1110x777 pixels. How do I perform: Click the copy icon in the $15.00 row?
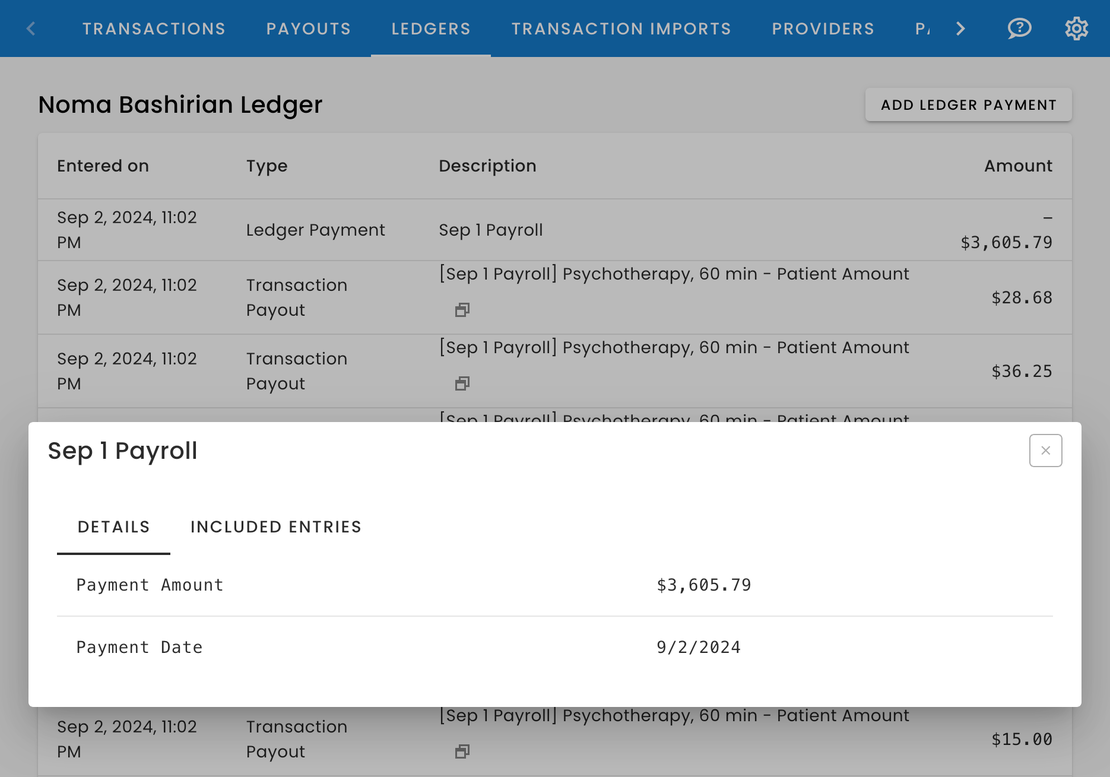[x=462, y=751]
